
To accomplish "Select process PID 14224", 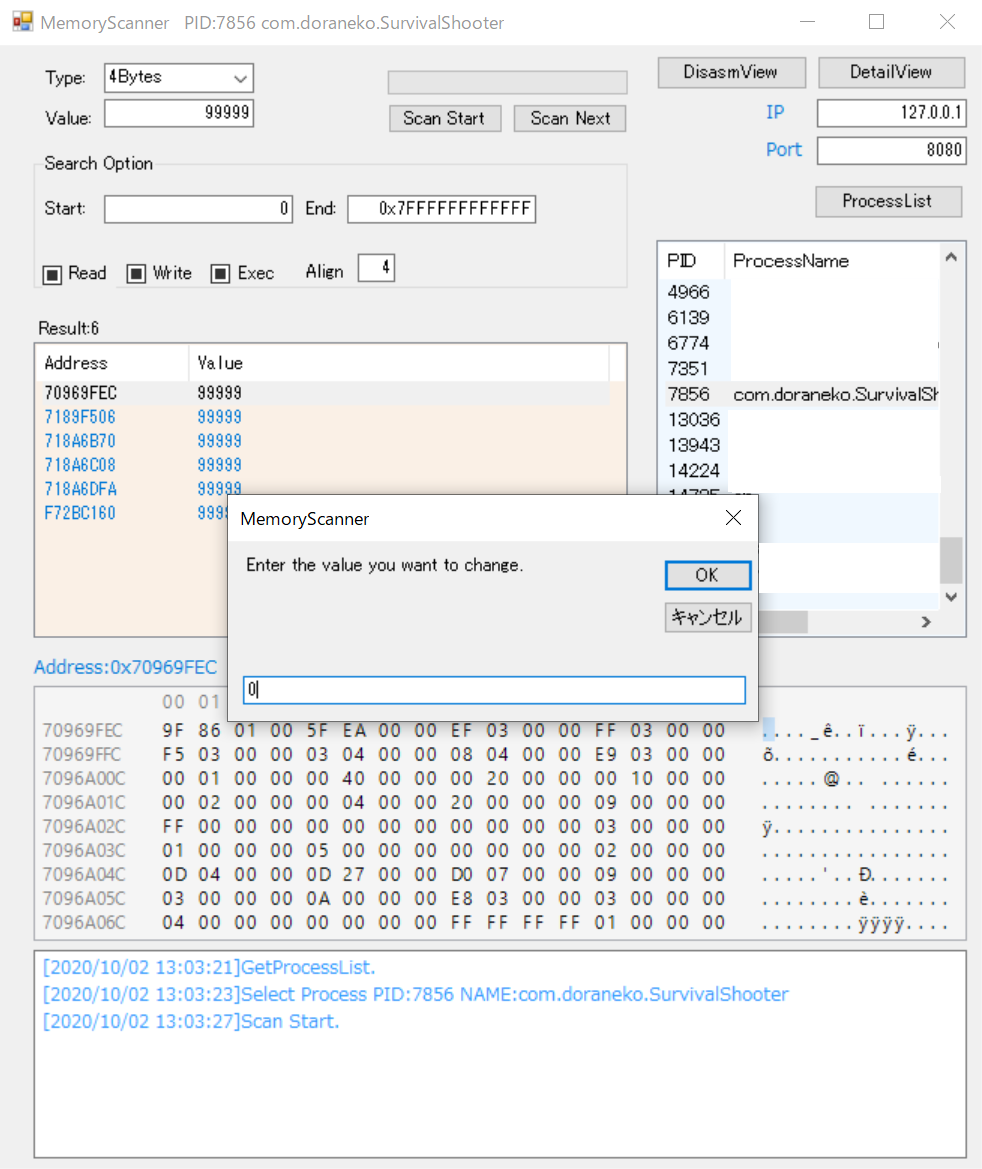I will point(693,471).
